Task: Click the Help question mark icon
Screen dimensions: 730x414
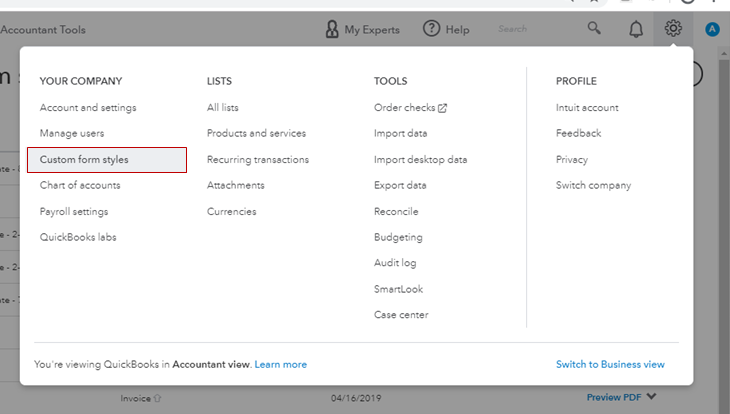Action: pos(431,29)
